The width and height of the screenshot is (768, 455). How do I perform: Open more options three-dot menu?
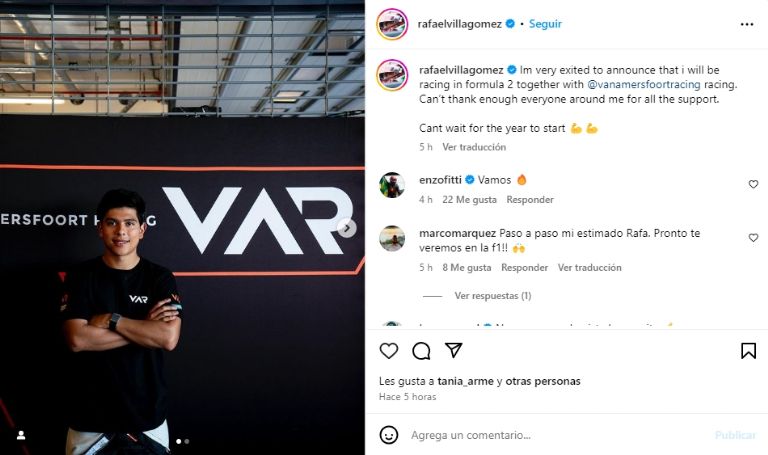(747, 24)
